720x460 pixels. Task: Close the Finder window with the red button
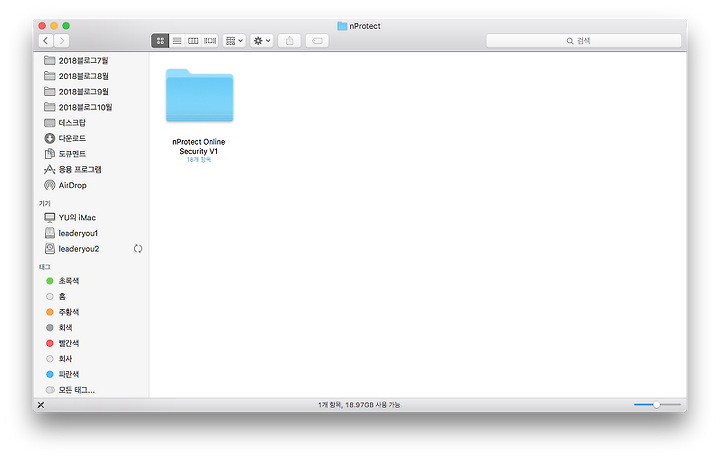pos(42,26)
